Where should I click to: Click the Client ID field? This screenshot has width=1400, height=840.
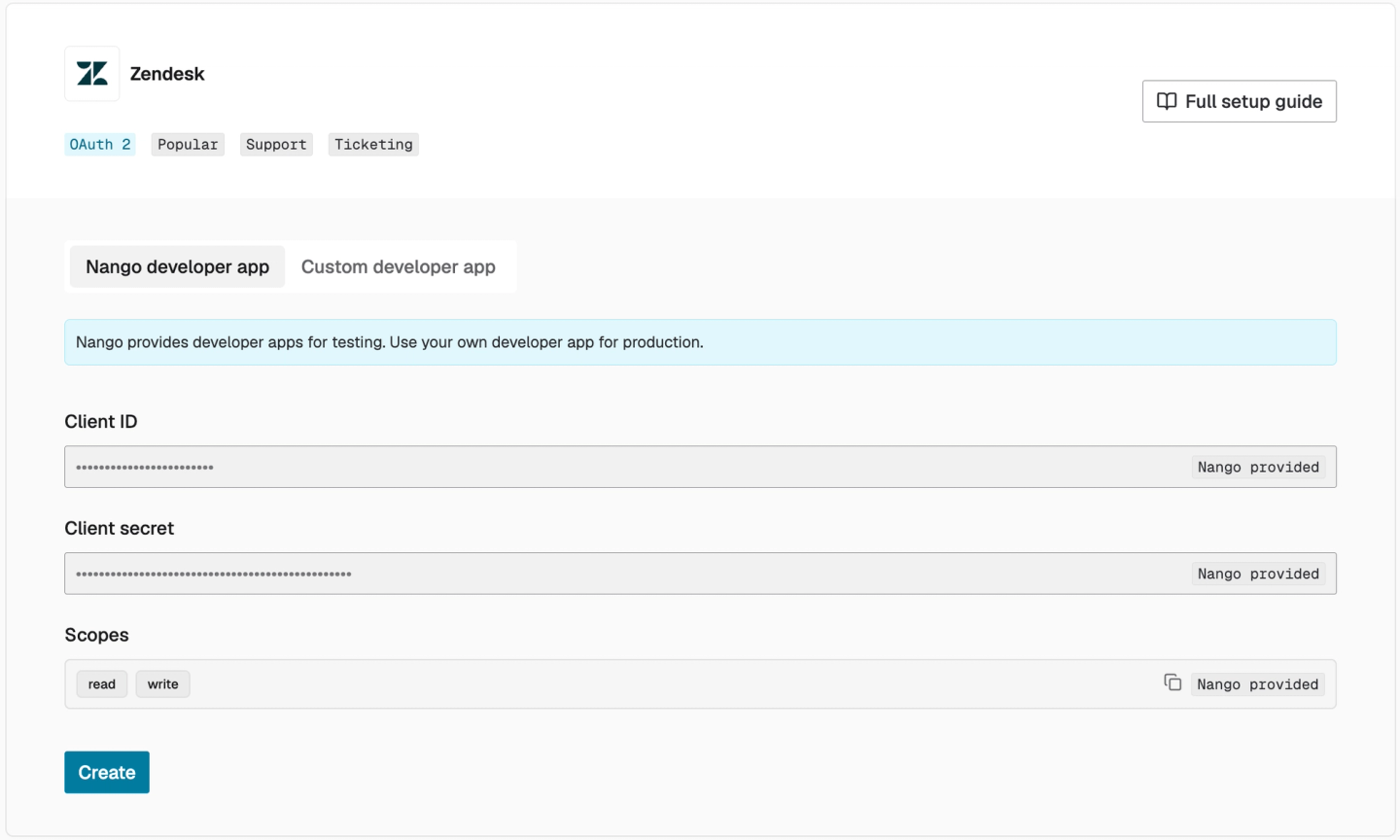pos(700,467)
